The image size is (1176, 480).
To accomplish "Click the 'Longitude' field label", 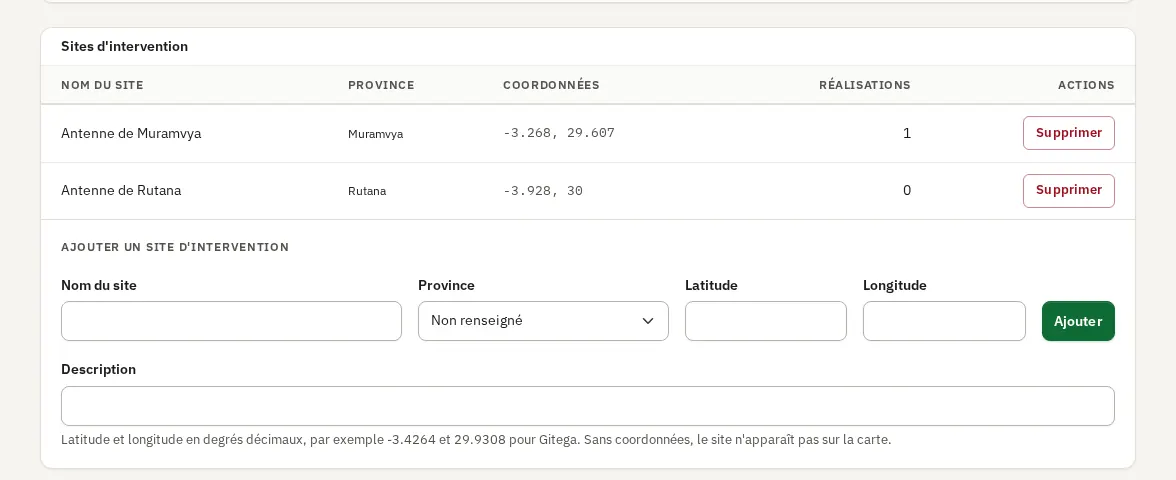I will coord(895,285).
